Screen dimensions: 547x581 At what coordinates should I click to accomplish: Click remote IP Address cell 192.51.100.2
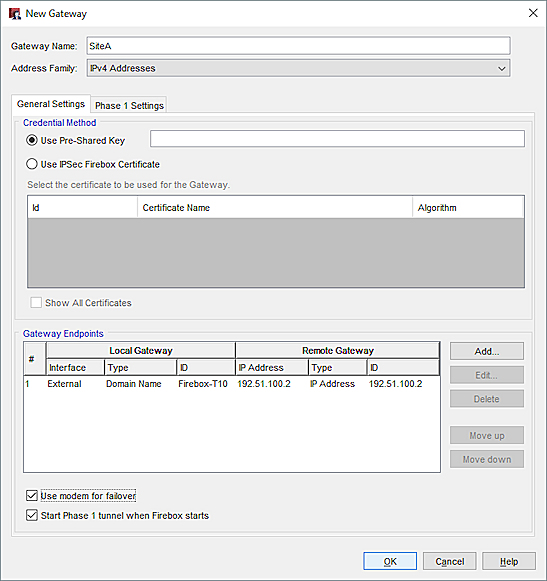tap(271, 384)
